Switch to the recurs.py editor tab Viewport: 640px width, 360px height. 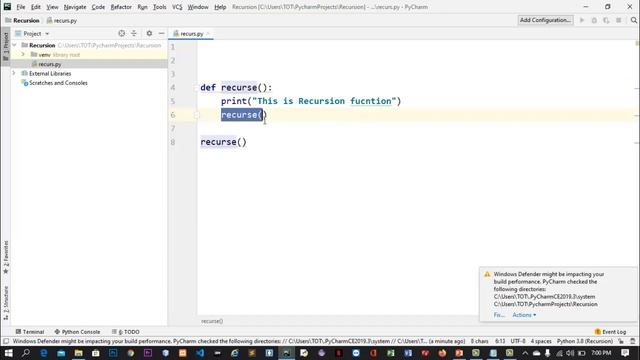[191, 33]
